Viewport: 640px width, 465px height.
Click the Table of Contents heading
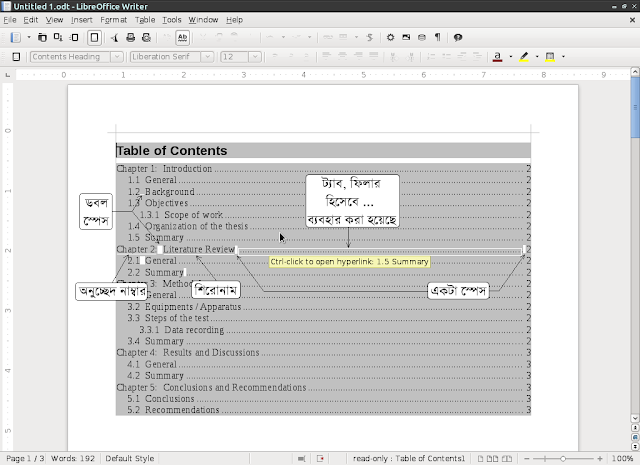click(172, 151)
